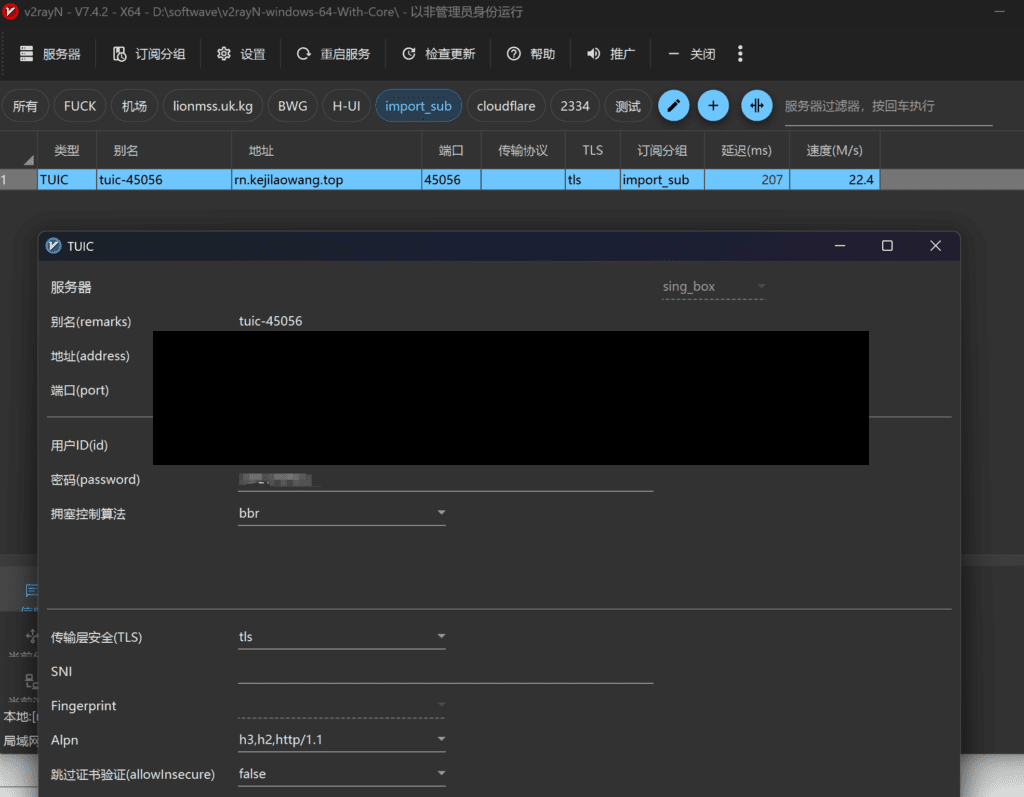Sort by 速度(M/s) column header
1024x797 pixels.
pos(835,150)
